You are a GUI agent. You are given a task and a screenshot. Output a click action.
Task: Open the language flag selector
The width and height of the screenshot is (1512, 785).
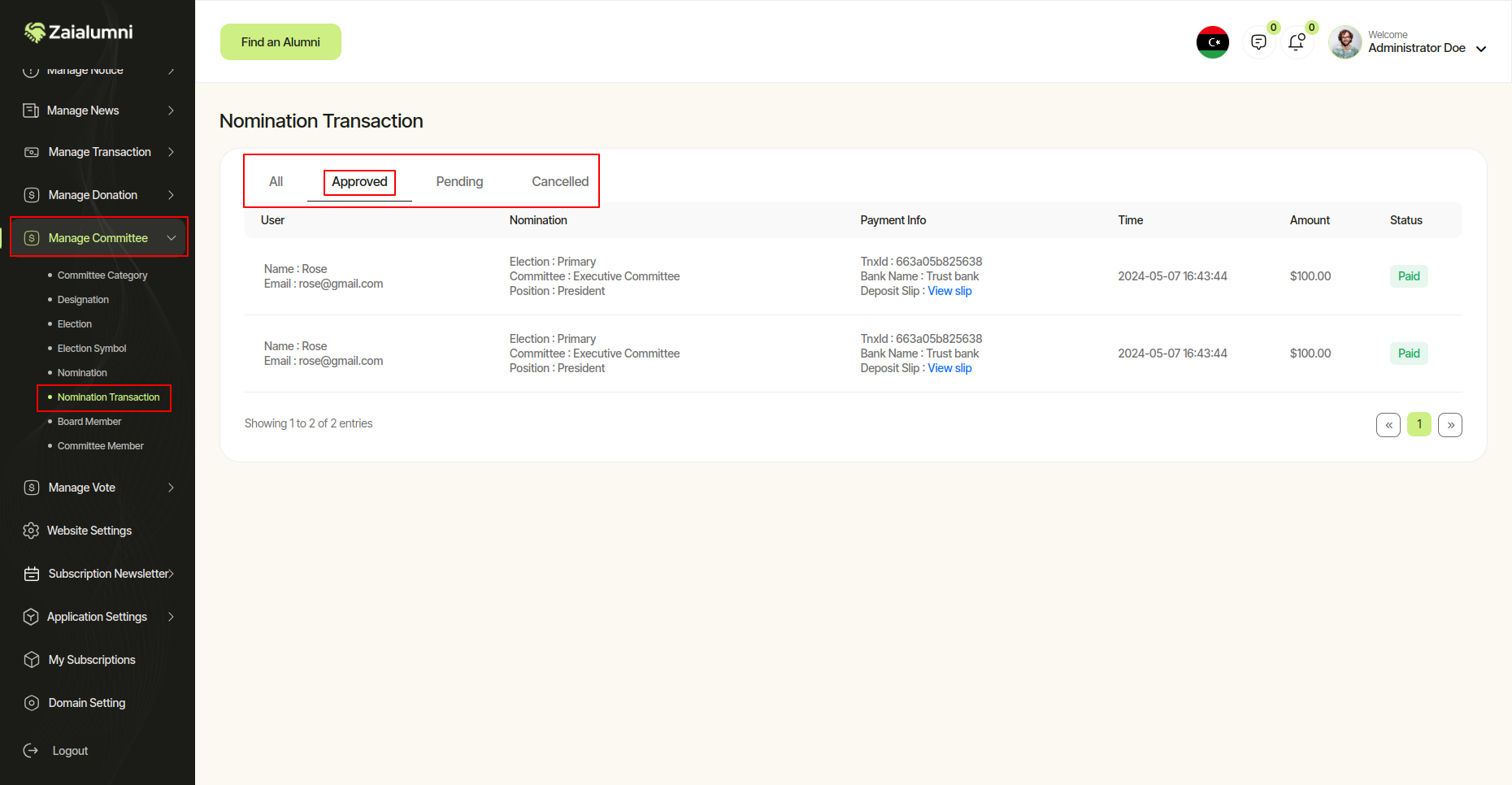[1213, 42]
